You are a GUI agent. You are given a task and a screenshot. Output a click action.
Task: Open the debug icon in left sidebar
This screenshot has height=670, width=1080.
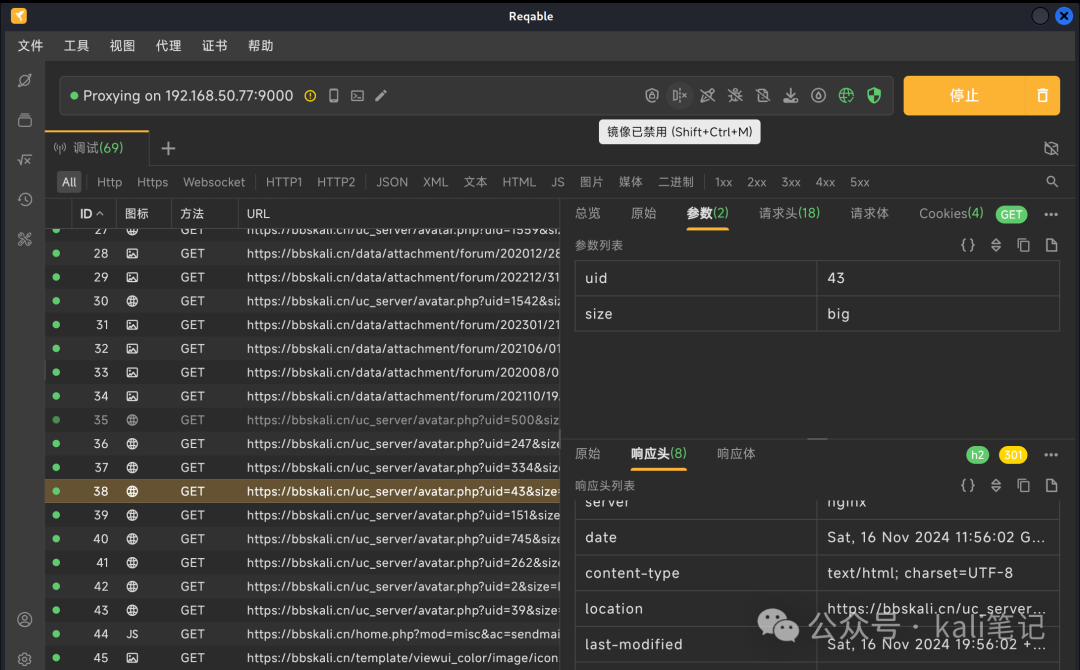pos(25,81)
